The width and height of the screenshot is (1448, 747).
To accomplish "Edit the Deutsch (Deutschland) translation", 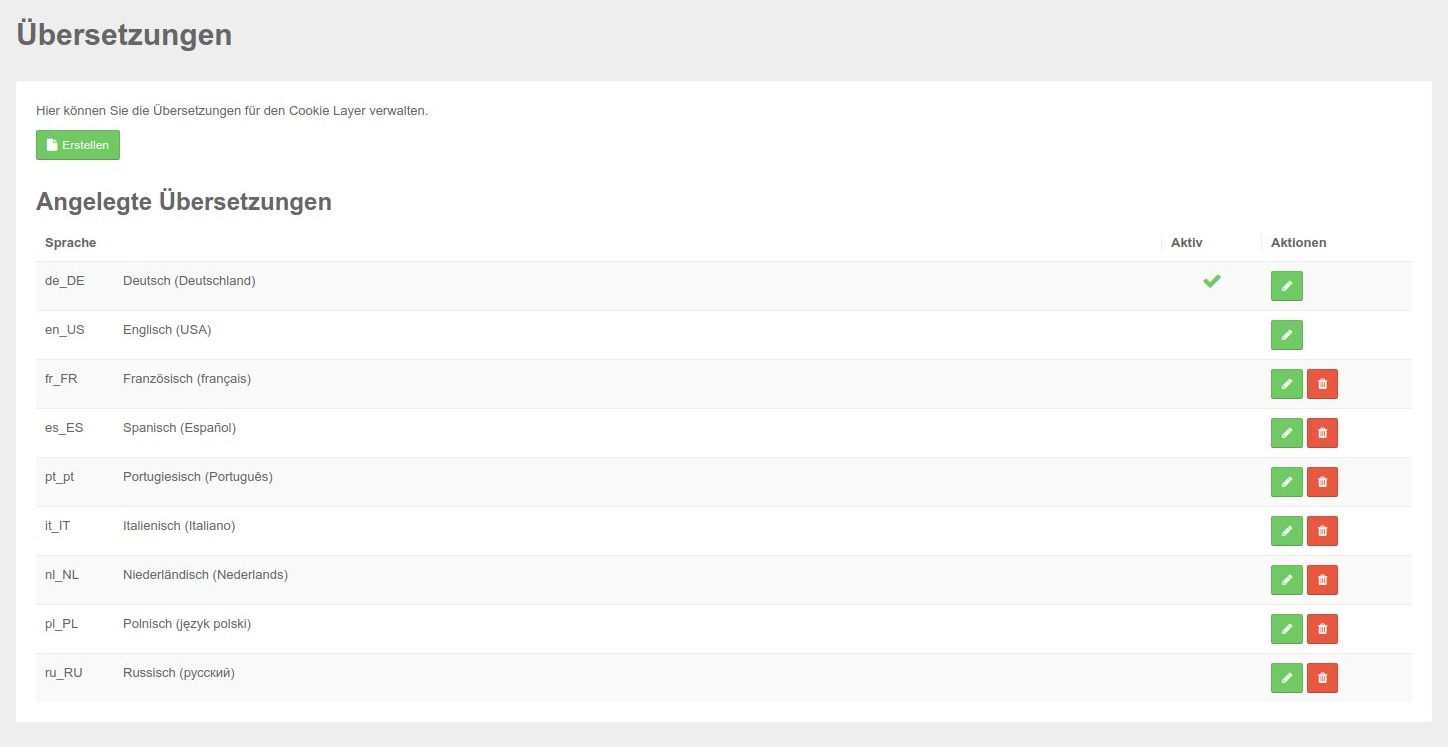I will tap(1286, 286).
